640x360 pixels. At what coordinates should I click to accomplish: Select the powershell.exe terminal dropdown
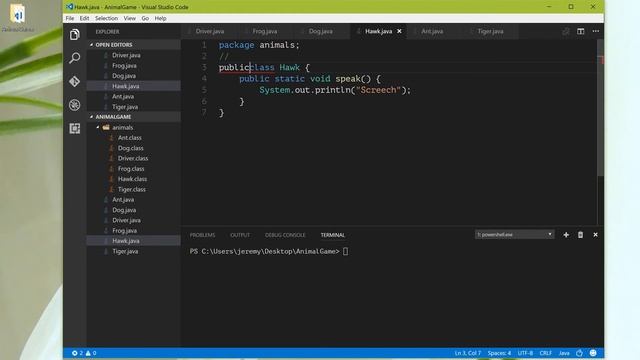point(514,235)
